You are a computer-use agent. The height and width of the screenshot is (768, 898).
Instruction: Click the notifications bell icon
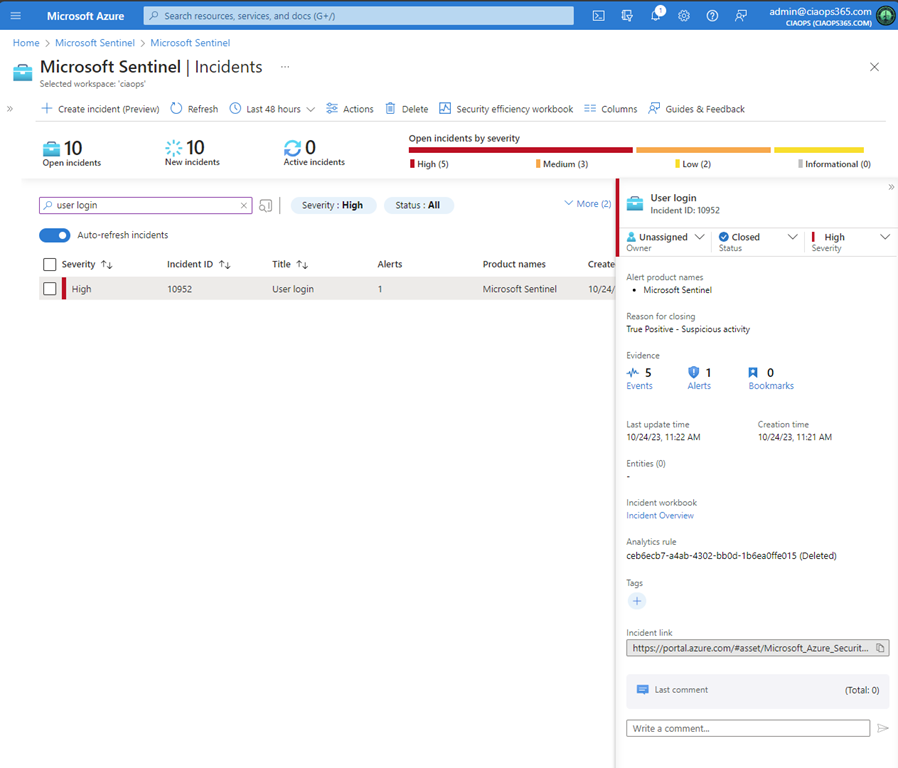point(656,16)
